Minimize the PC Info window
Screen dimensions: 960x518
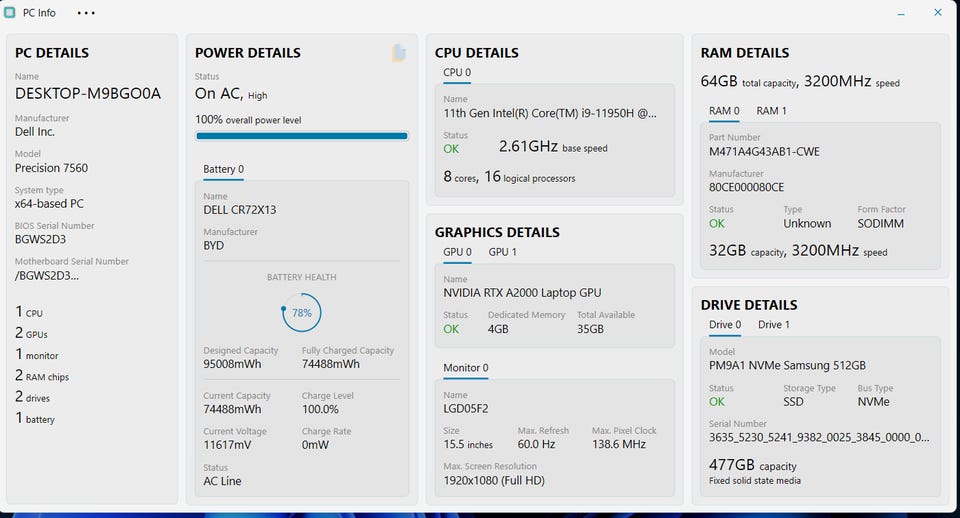902,13
